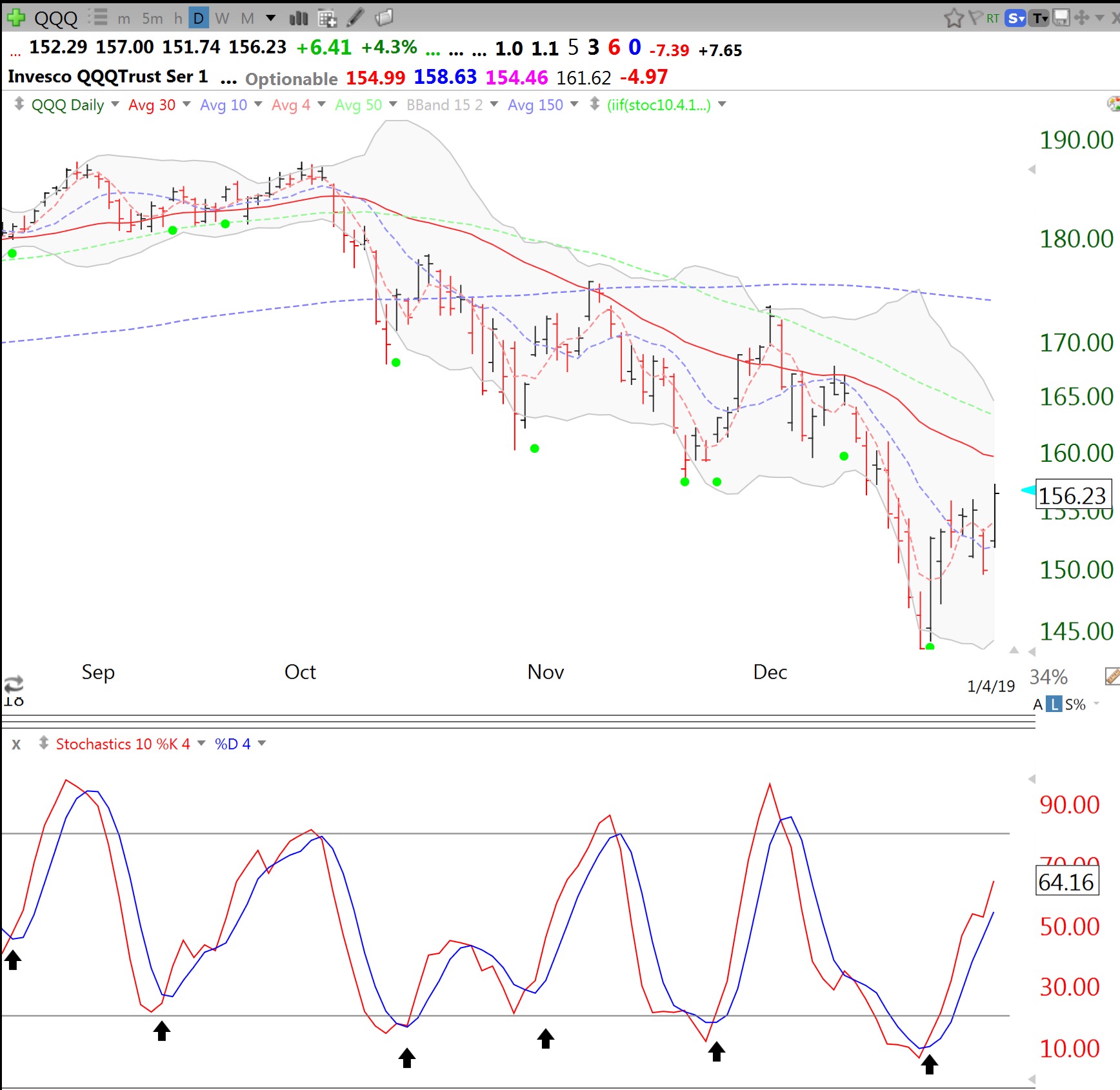Close the Stochastics pane with x

[x=16, y=744]
